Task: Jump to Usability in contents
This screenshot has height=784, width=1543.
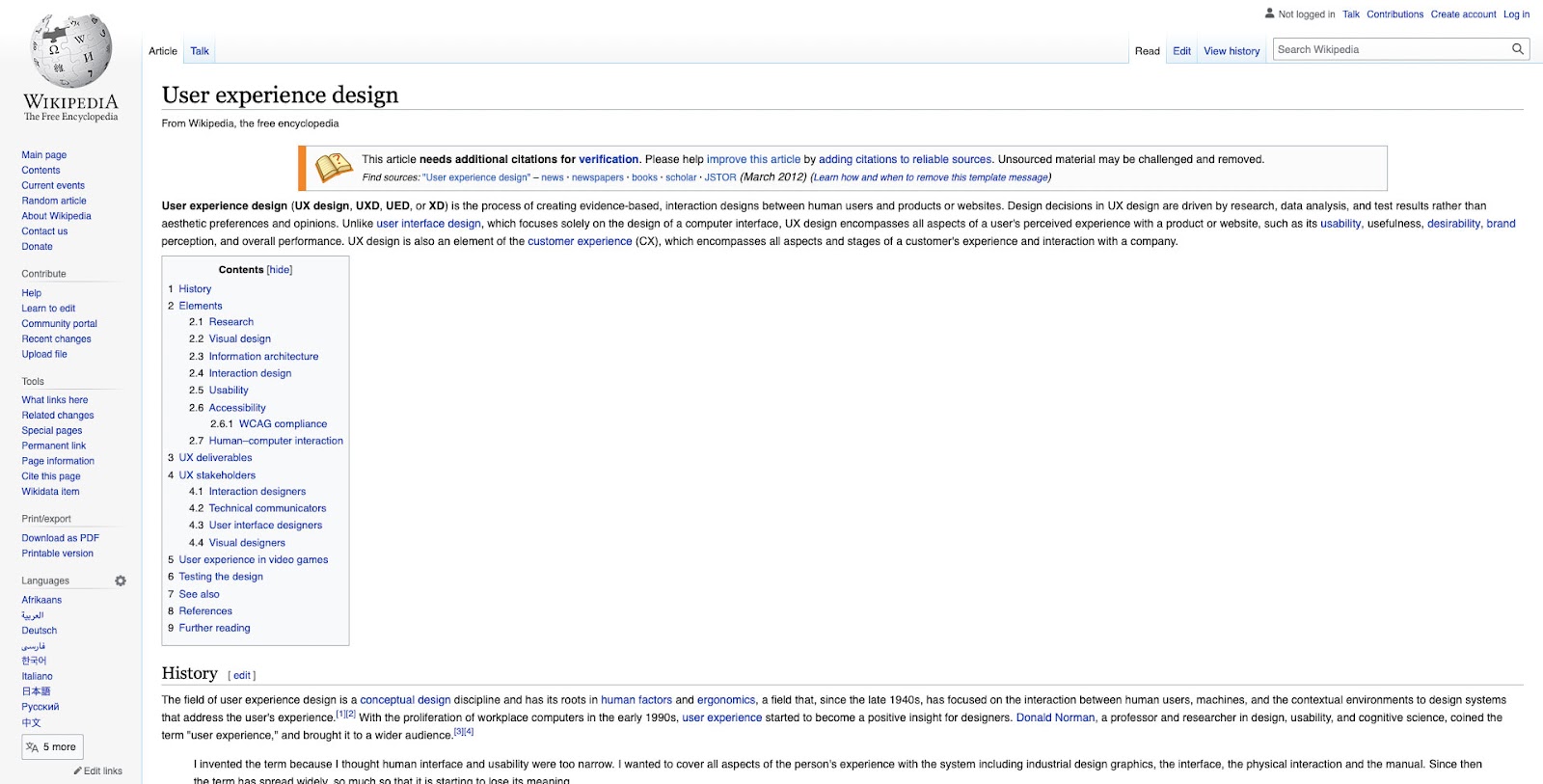Action: (229, 391)
